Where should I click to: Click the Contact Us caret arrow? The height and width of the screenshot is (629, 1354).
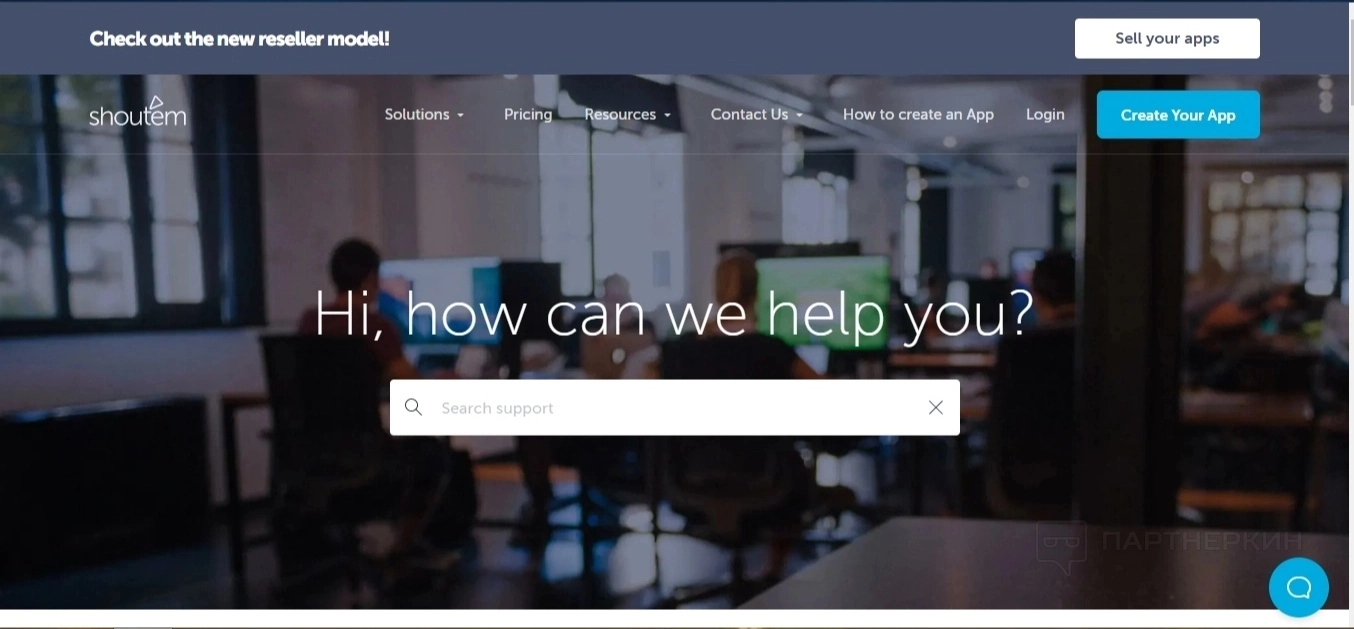click(x=799, y=115)
